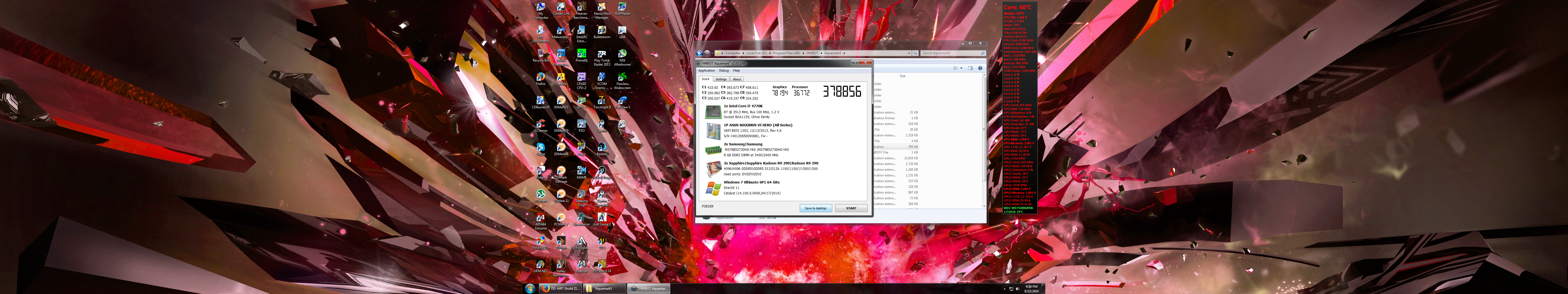Open the Explorer view options dropdown arrow
1568x294 pixels.
961,68
